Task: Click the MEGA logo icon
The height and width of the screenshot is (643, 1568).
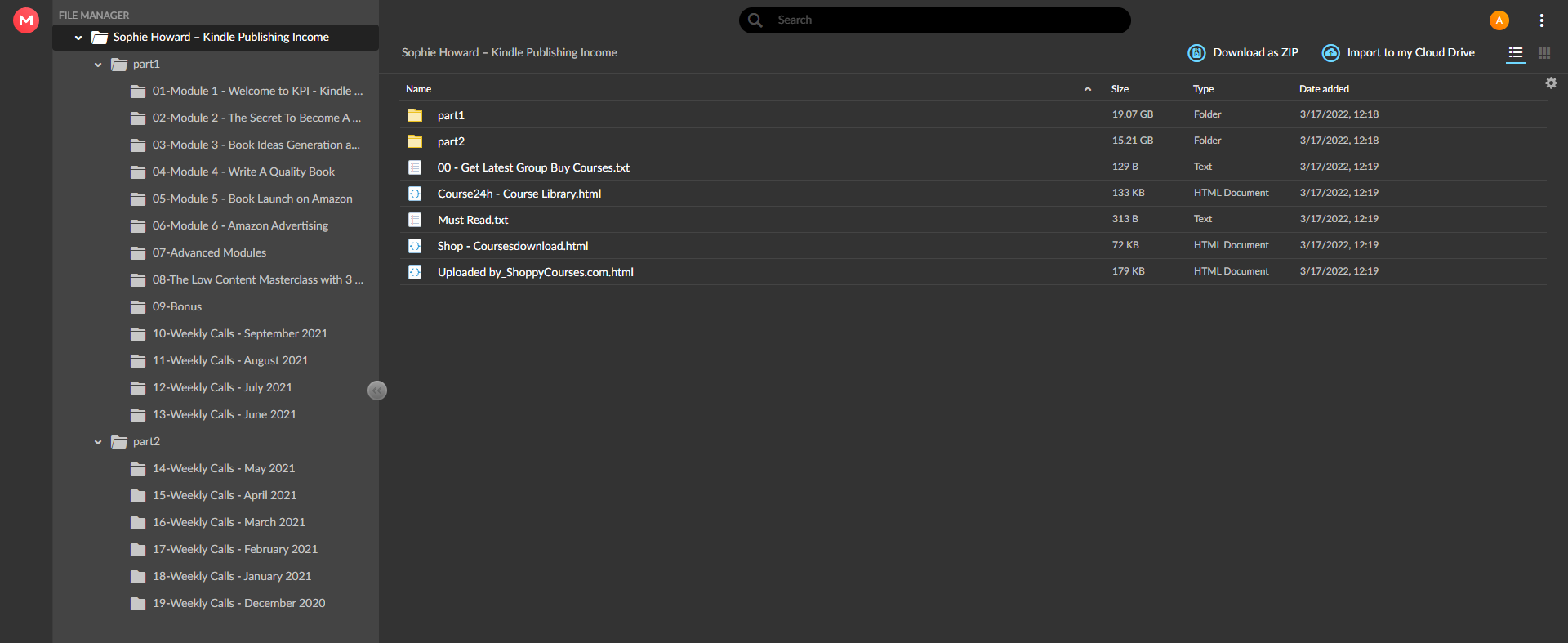Action: pos(26,20)
